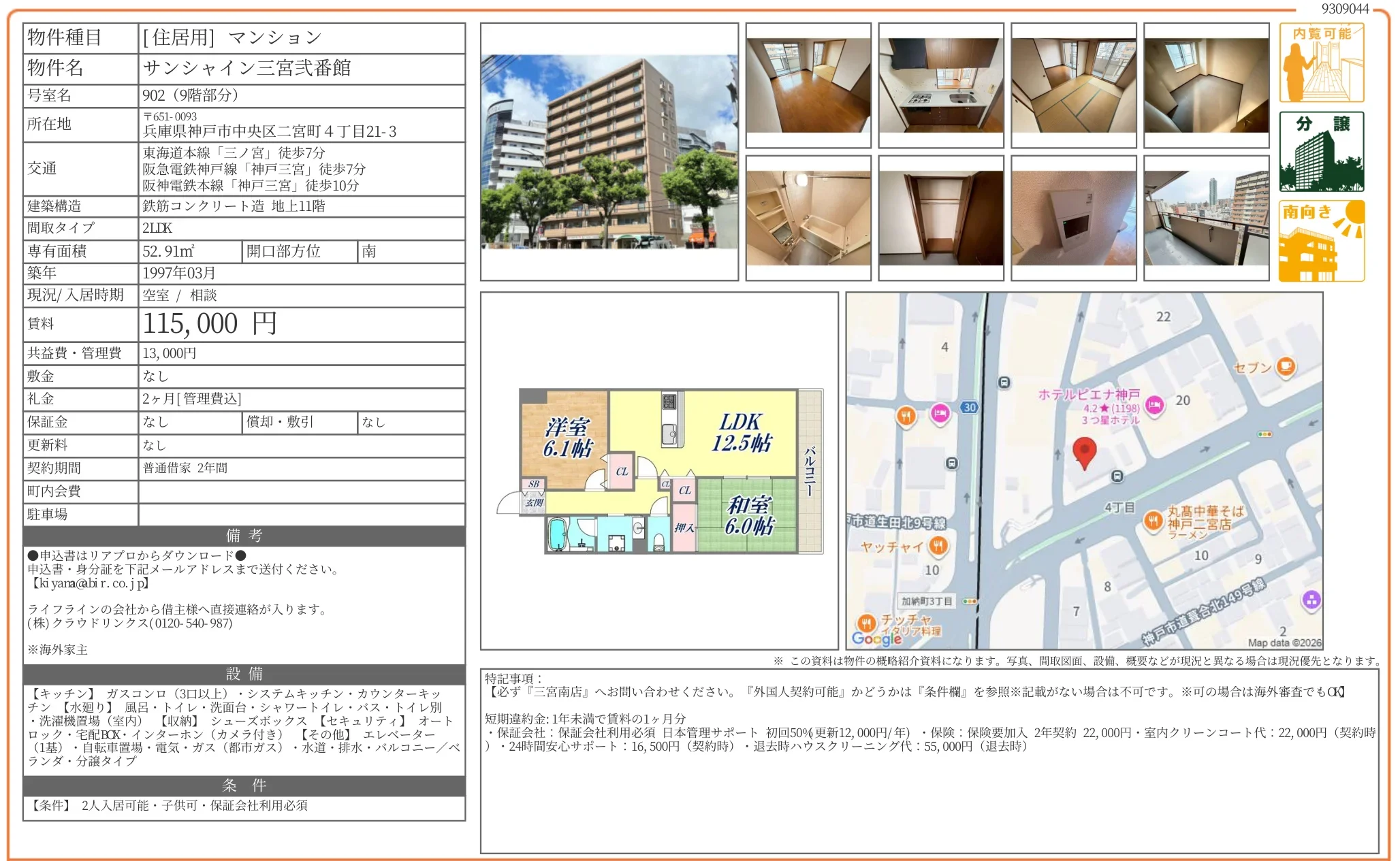Click the セブン convenience store map marker
Screen dimensions: 1400x861
[x=1286, y=367]
